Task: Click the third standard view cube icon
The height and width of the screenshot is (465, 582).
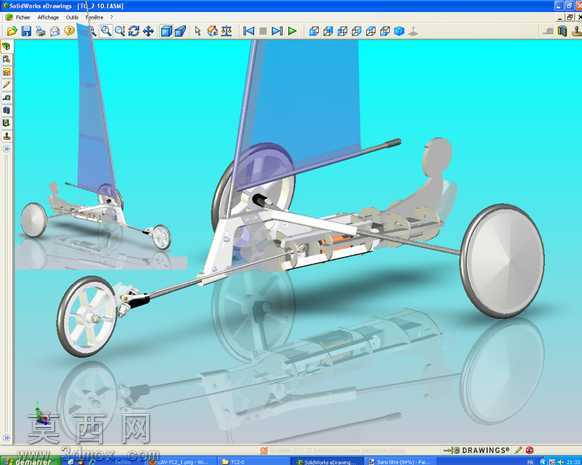Action: coord(342,31)
